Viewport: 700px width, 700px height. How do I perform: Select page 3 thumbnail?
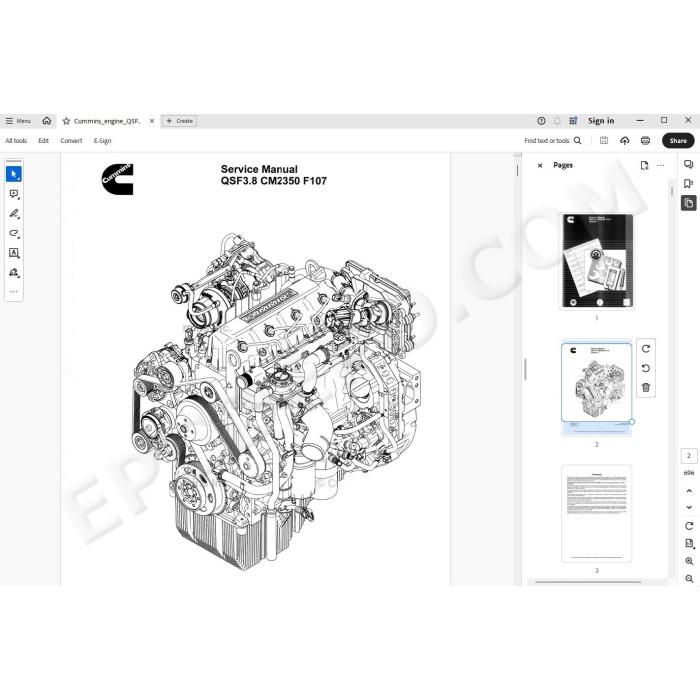[x=596, y=513]
